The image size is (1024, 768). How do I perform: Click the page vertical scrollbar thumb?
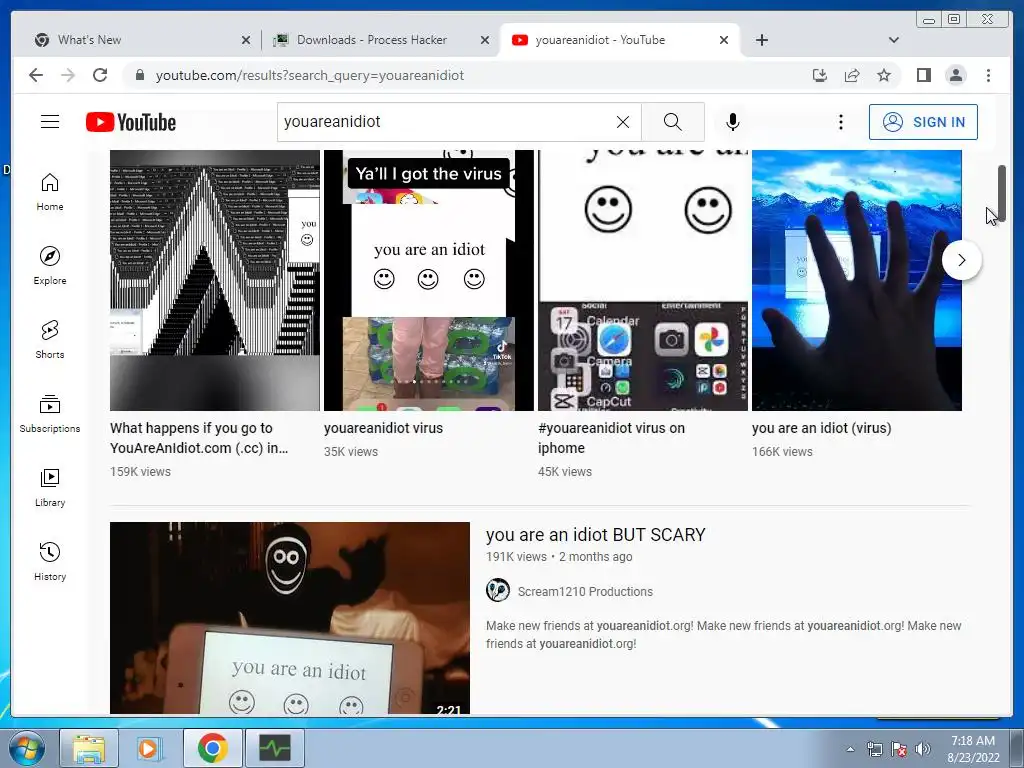pyautogui.click(x=1000, y=193)
